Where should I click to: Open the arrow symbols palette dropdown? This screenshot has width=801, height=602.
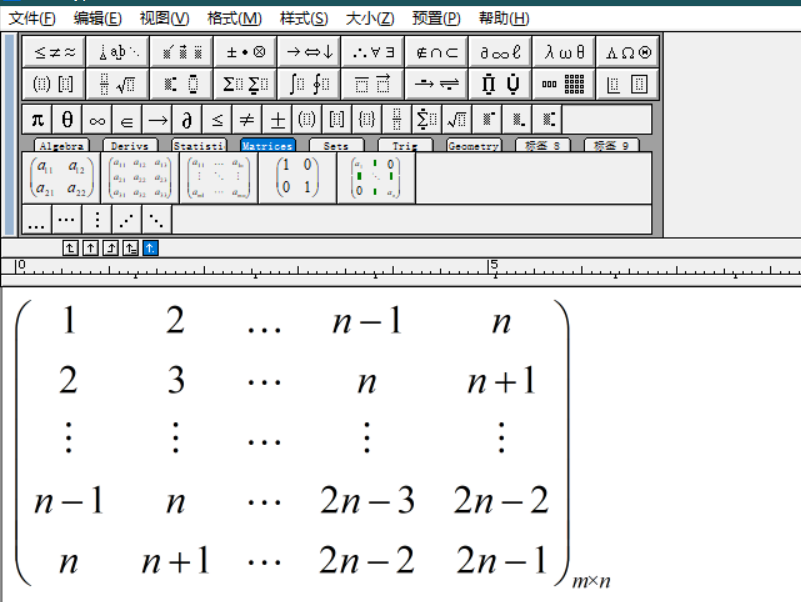(309, 50)
